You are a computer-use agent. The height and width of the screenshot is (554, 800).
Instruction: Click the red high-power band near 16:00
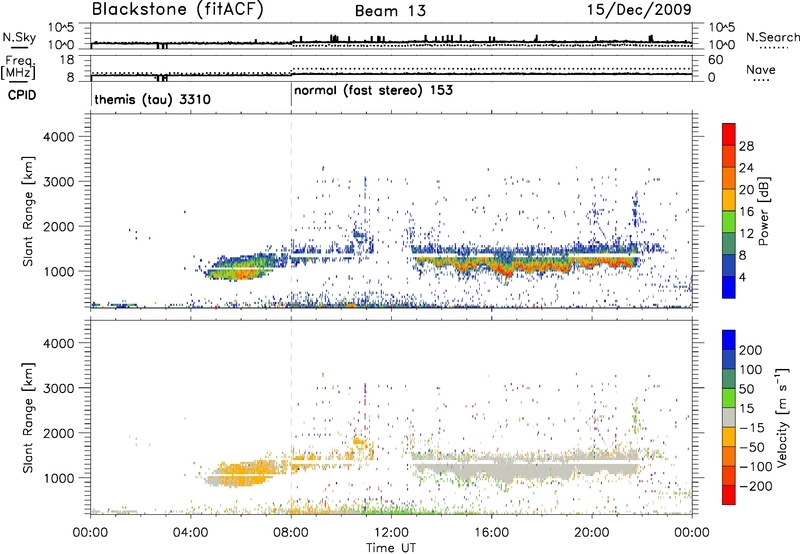(x=526, y=265)
